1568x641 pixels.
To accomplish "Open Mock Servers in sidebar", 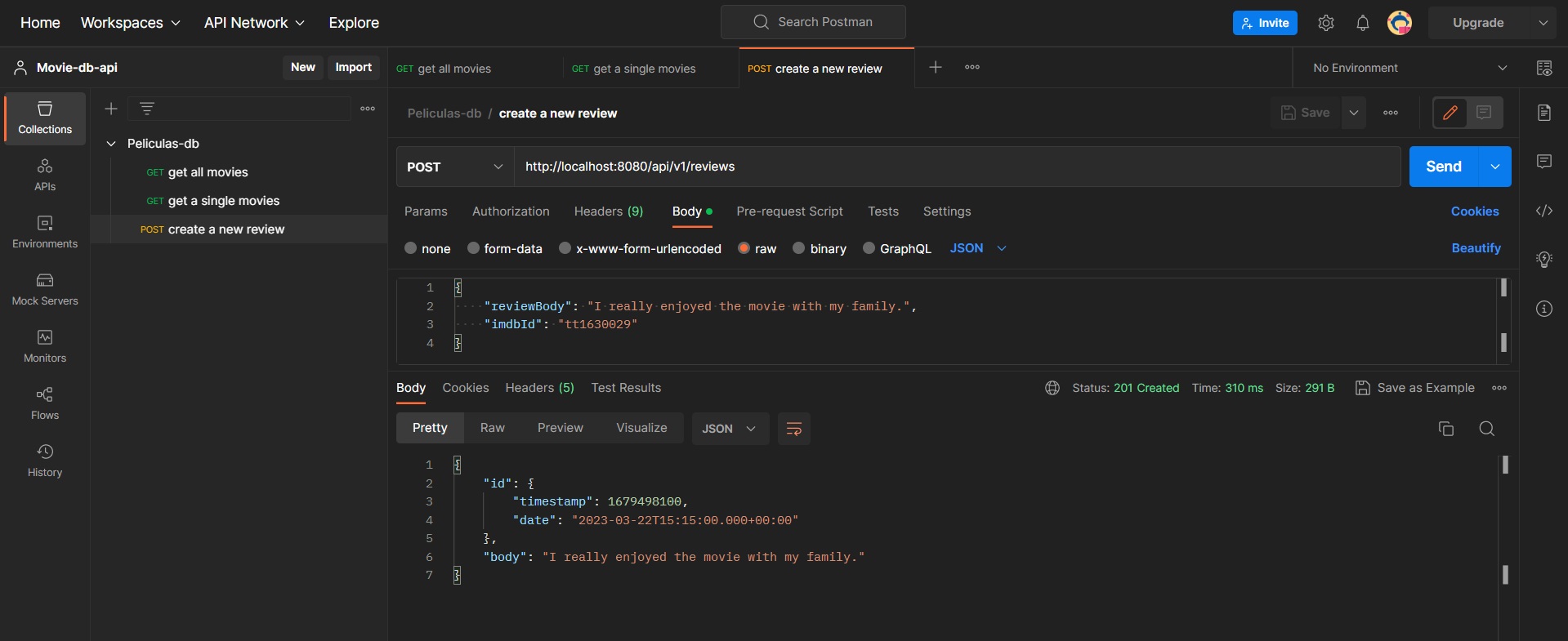I will tap(45, 290).
